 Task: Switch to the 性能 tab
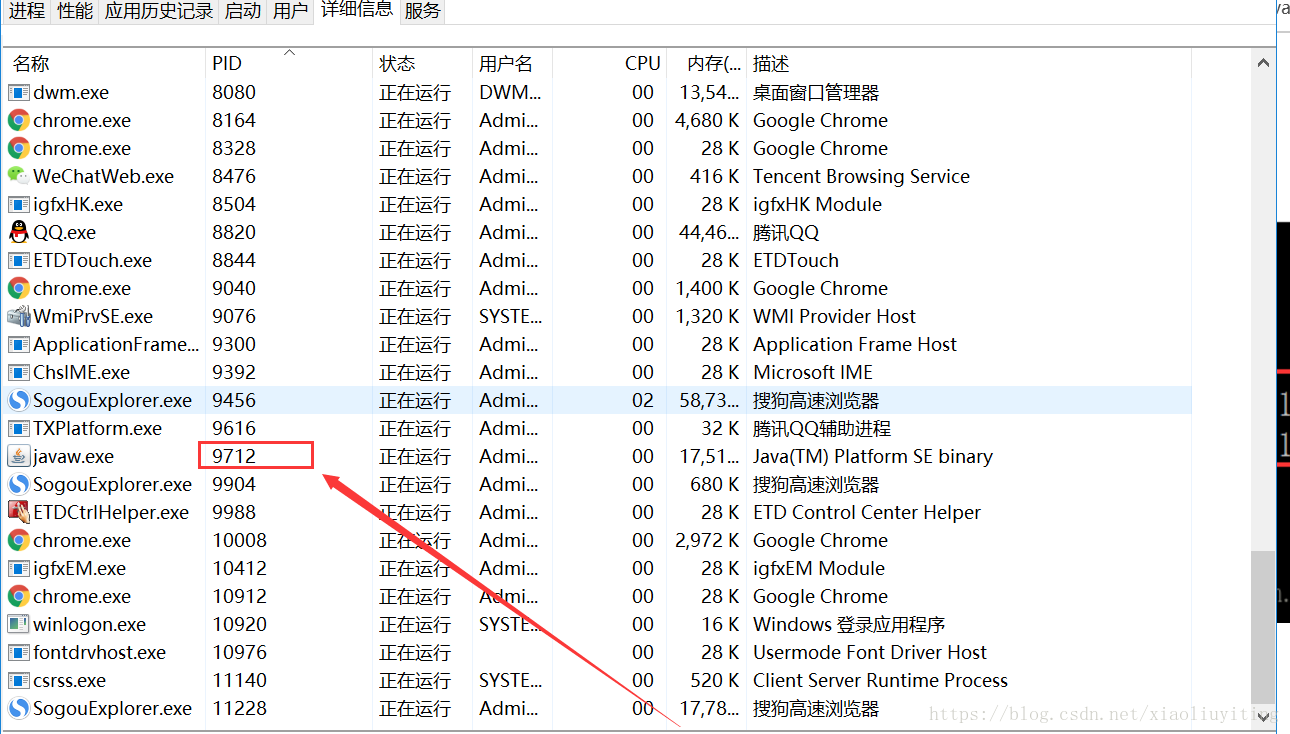(x=75, y=11)
